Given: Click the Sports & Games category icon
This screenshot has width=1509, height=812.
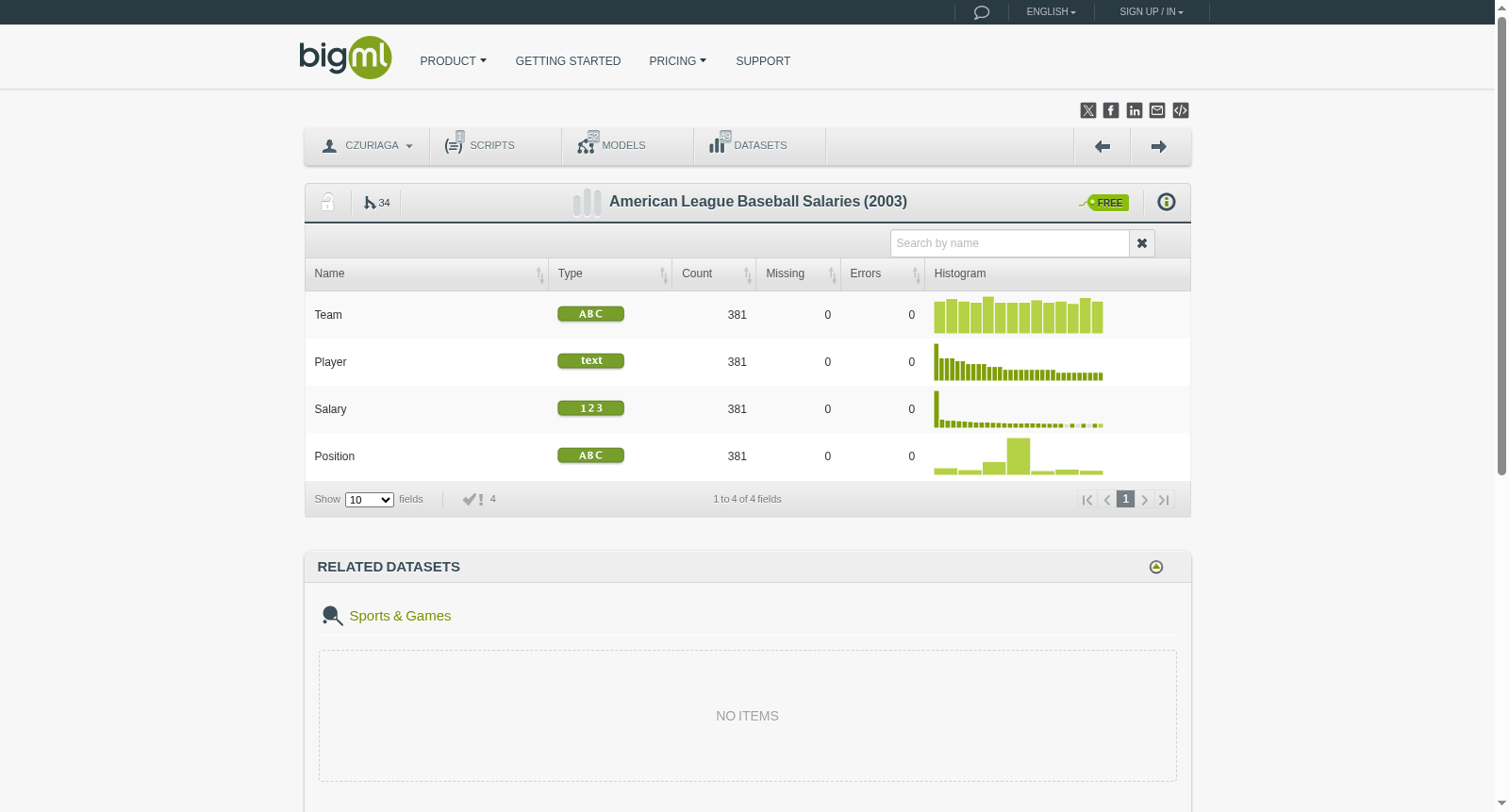Looking at the screenshot, I should pos(332,616).
